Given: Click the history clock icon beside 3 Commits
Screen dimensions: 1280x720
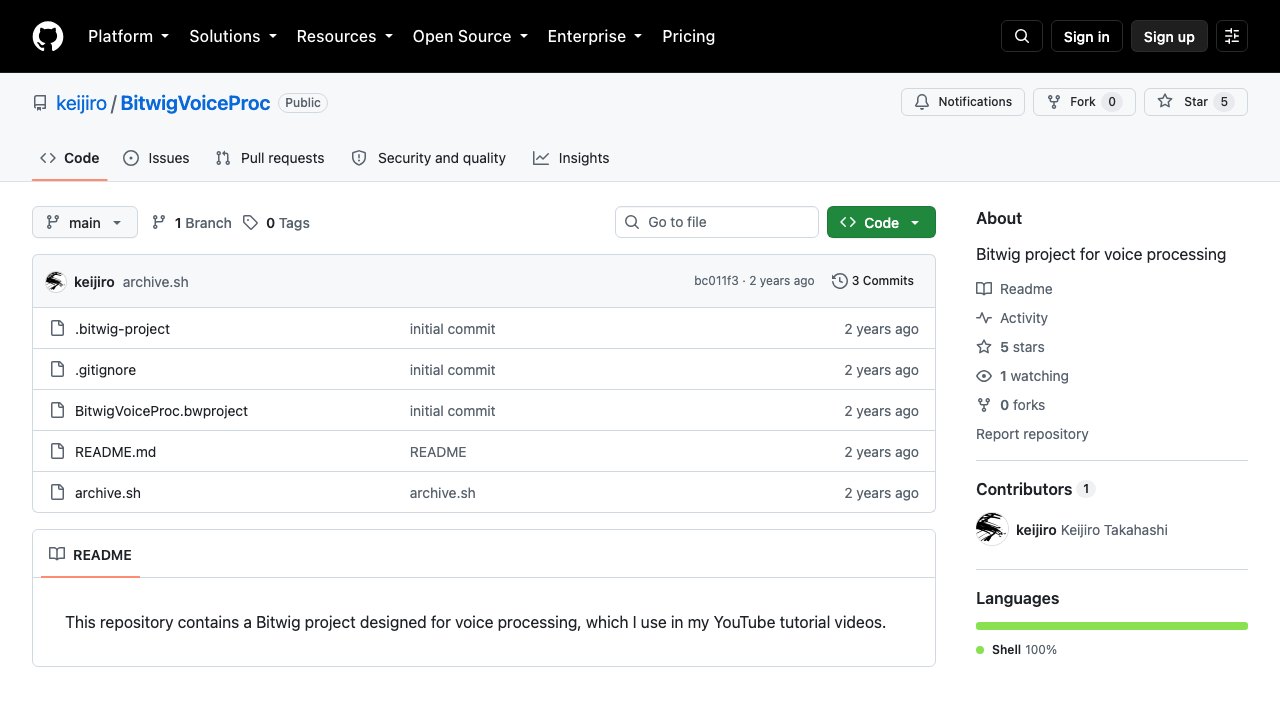Looking at the screenshot, I should (840, 281).
